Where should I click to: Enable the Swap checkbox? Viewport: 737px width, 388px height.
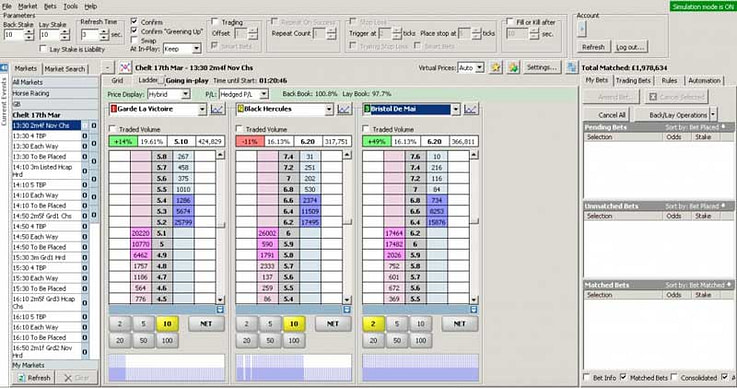coord(134,40)
